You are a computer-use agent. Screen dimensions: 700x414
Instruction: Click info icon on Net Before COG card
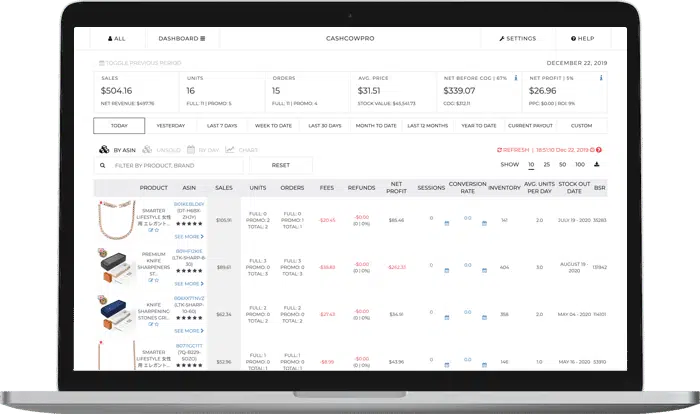click(516, 78)
